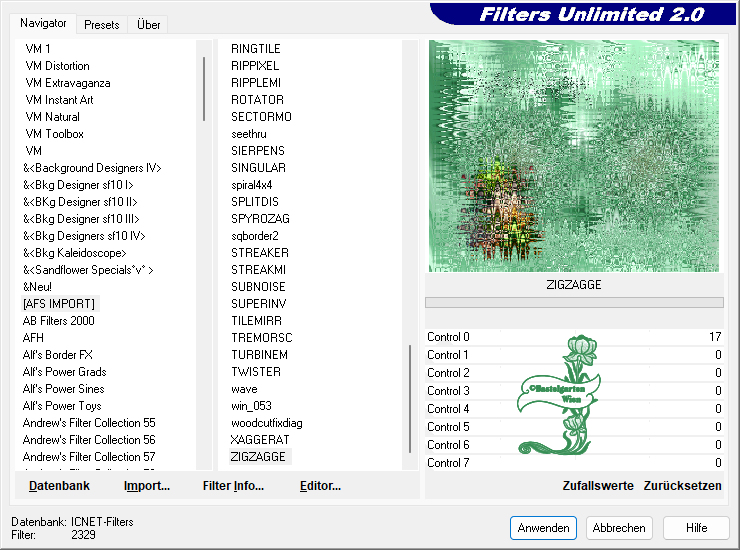Adjust the Control 7 slider row
The image size is (740, 550).
pyautogui.click(x=574, y=463)
